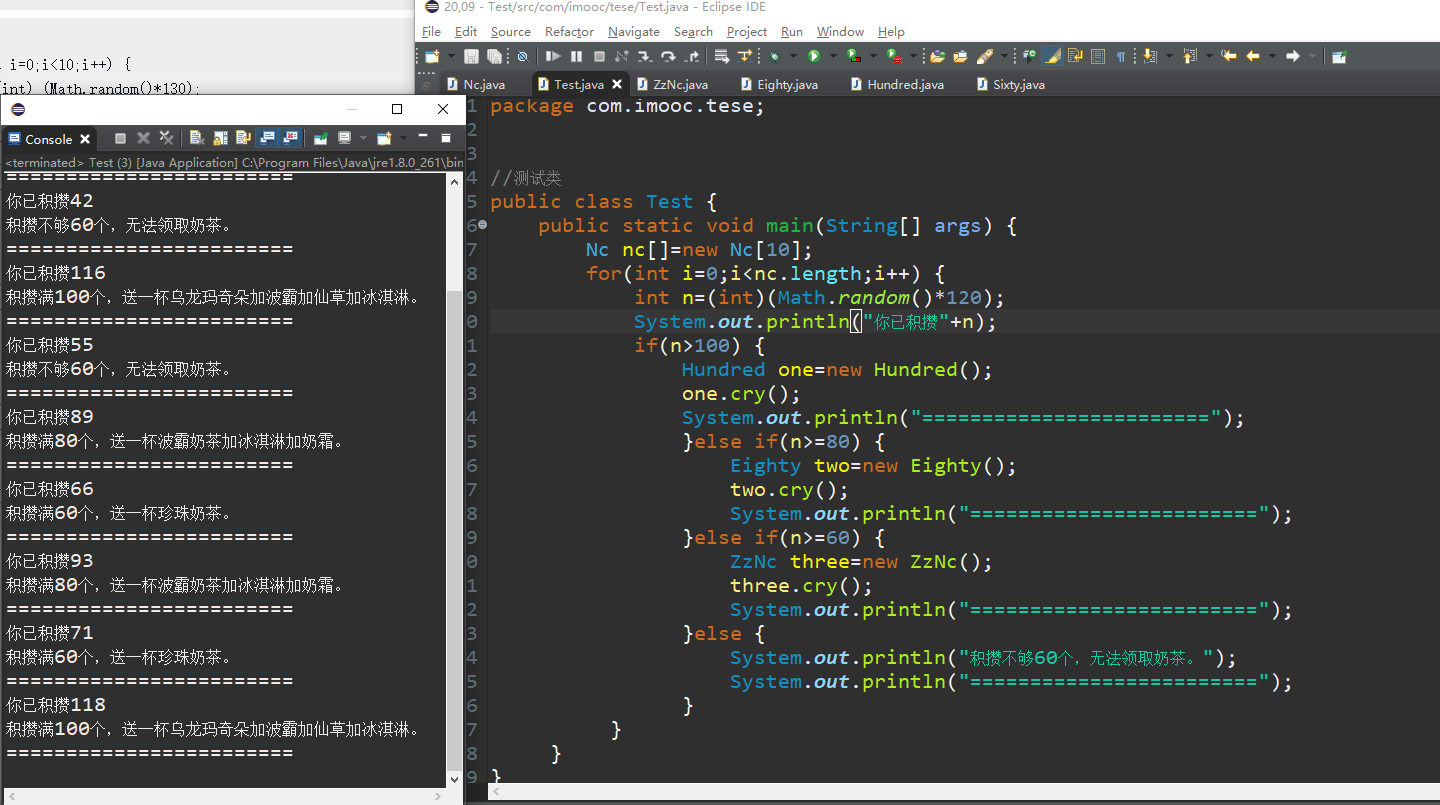
Task: Click the Pin Editor icon
Action: [1339, 56]
